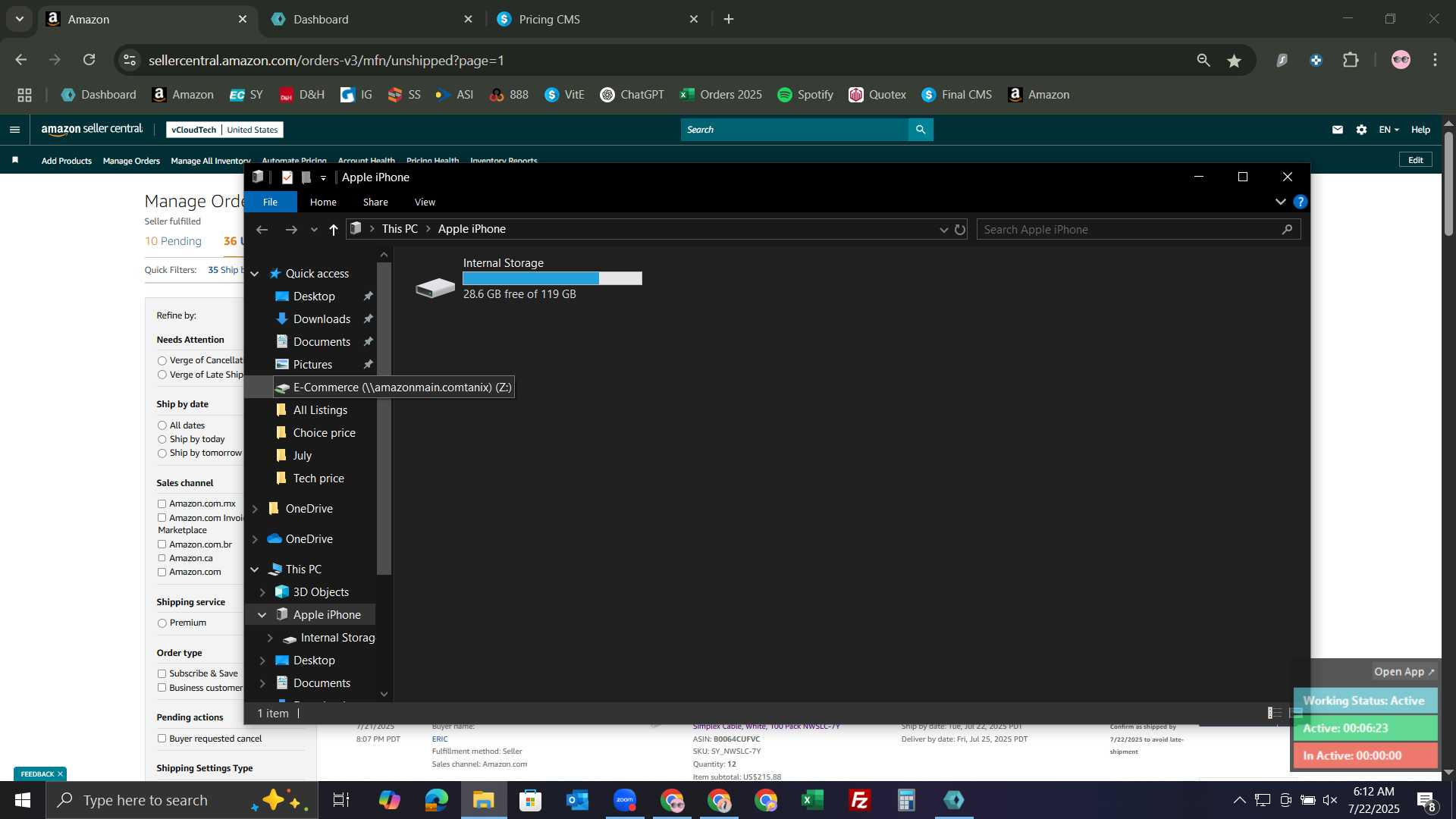Expand the yellow-folder OneDrive tree node
1456x819 pixels.
(255, 509)
